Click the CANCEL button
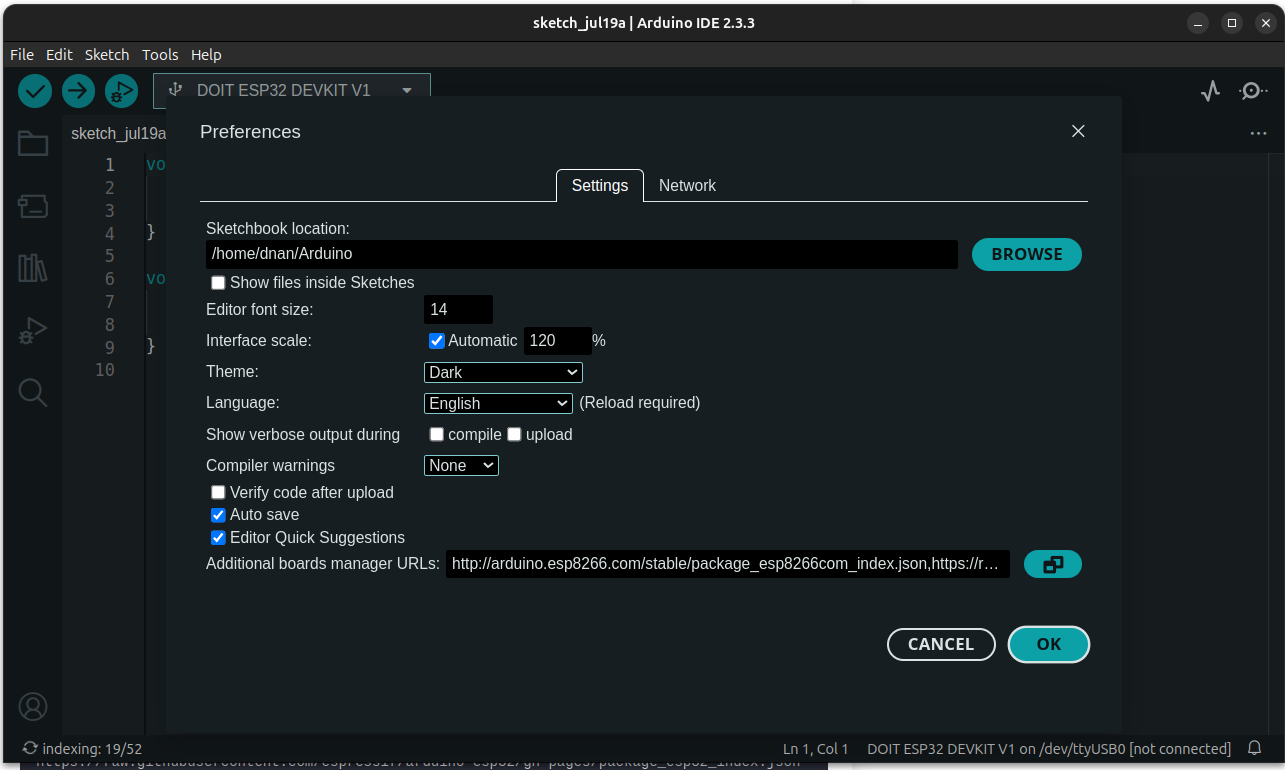Screen dimensions: 1285x770 coord(941,644)
